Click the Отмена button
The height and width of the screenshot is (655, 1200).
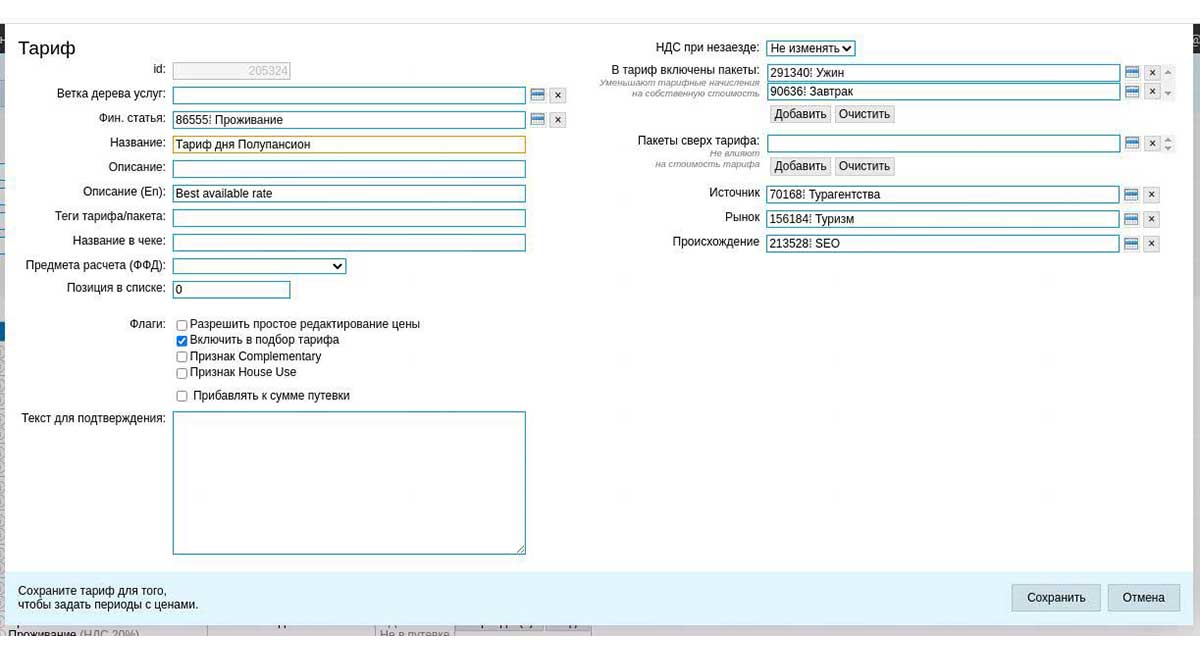(1143, 598)
